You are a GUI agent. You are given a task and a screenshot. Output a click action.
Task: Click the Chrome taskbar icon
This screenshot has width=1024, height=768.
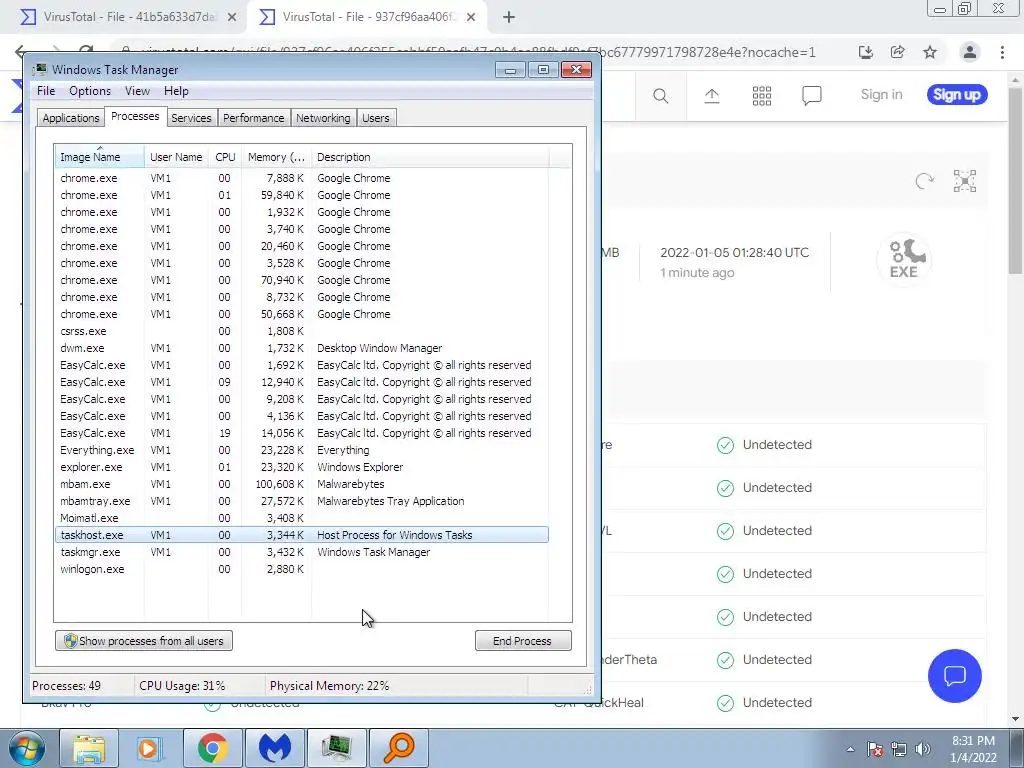(x=212, y=748)
